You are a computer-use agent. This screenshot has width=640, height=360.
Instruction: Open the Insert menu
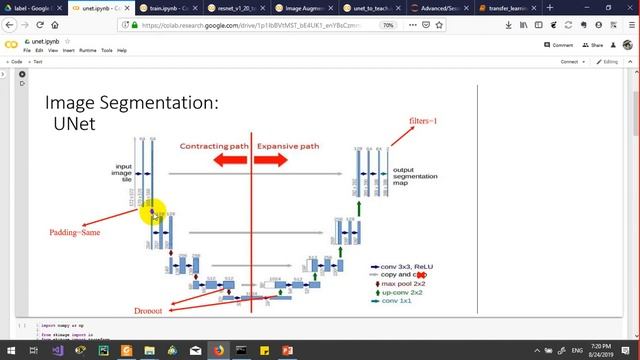(69, 50)
